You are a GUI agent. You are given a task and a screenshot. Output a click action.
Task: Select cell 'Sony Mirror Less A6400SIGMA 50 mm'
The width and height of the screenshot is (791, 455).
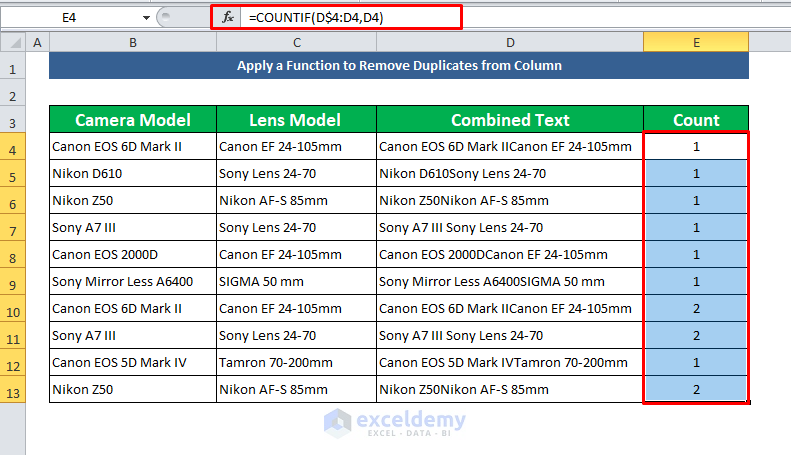pyautogui.click(x=510, y=281)
